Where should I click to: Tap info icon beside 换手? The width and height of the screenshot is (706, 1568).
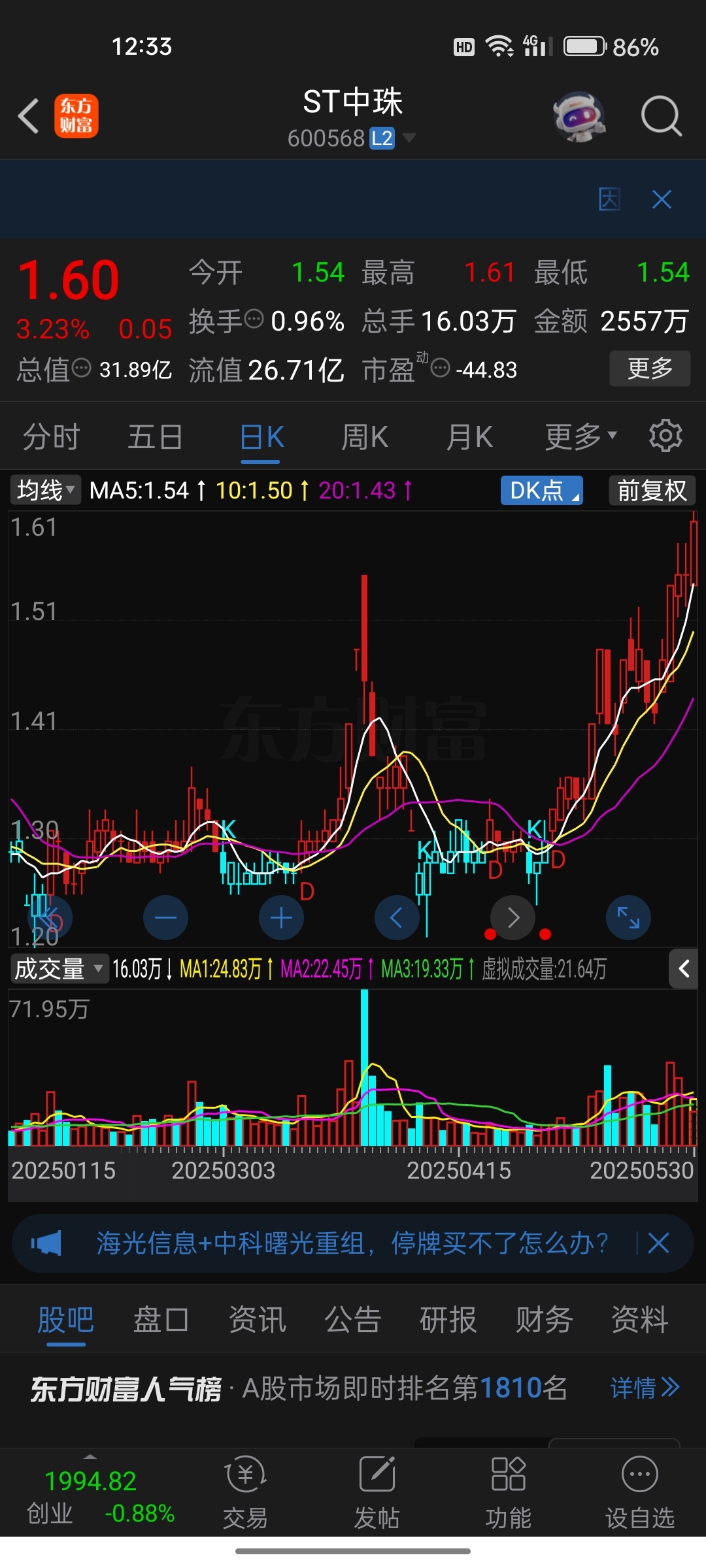[x=254, y=319]
